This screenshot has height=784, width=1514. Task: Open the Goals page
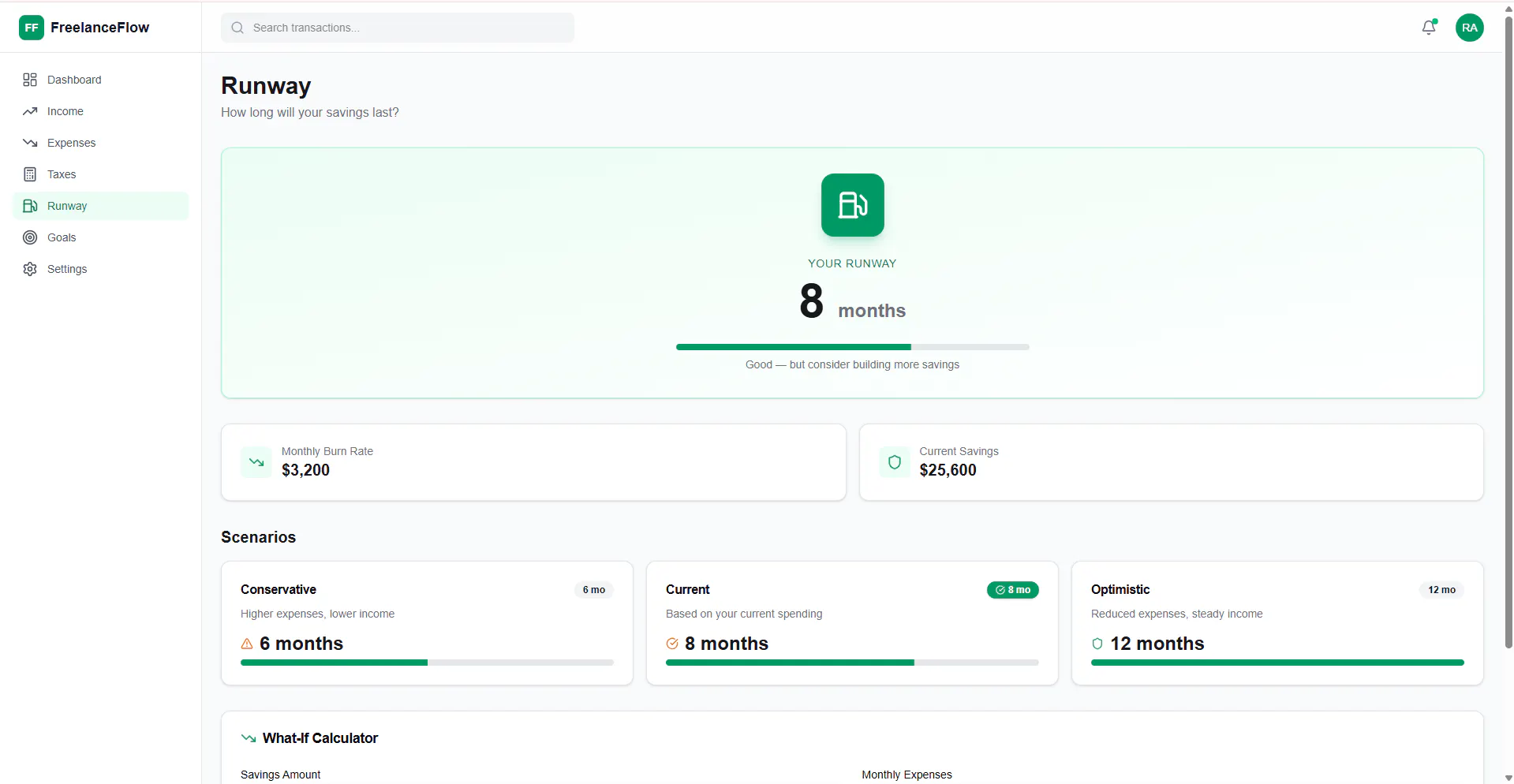pos(101,237)
